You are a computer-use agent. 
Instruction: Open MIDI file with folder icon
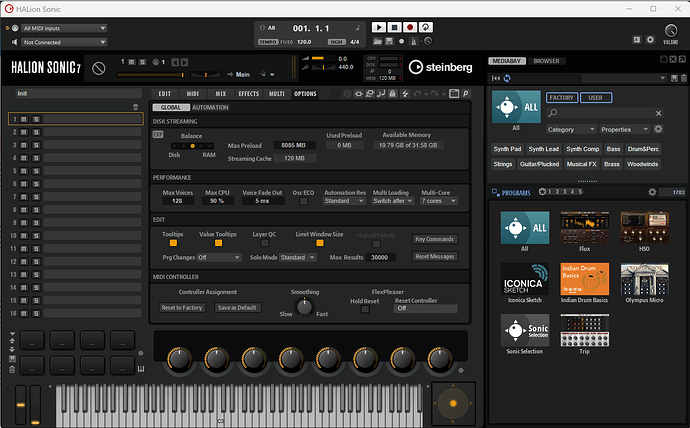377,41
